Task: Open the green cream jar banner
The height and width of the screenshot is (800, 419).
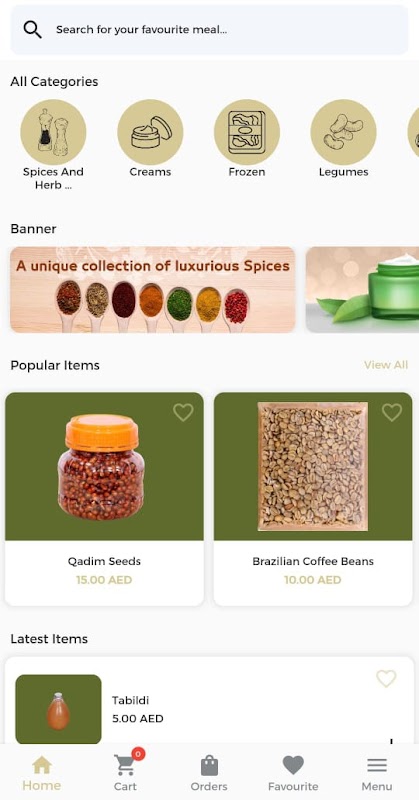Action: 362,290
